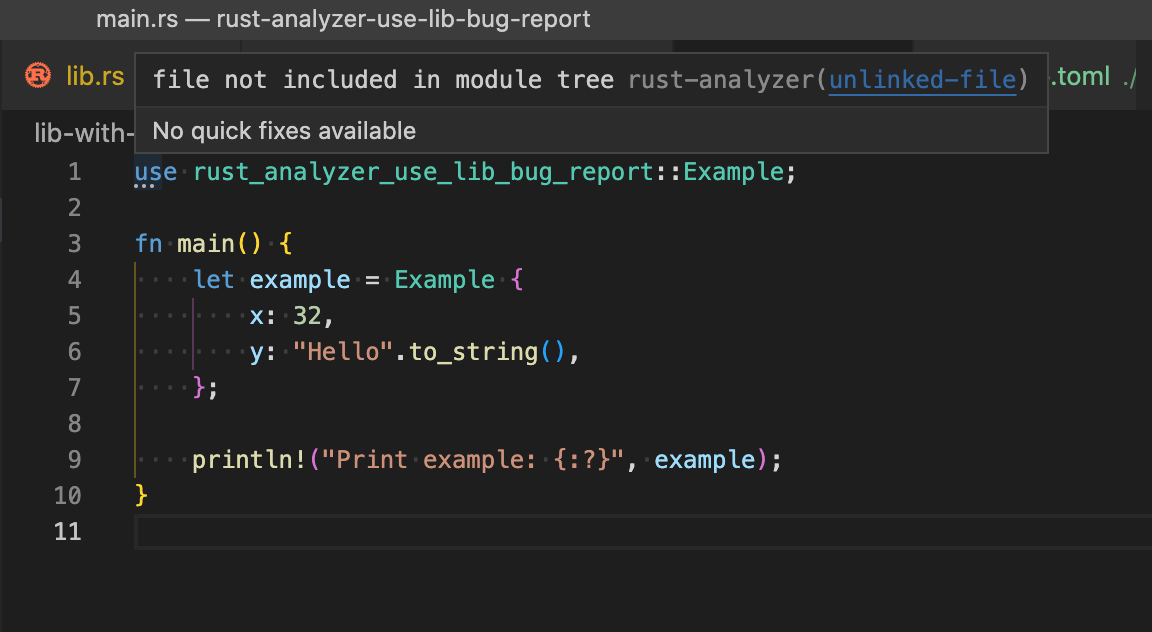Click the 'use' keyword on line 1
1152x632 pixels.
156,172
